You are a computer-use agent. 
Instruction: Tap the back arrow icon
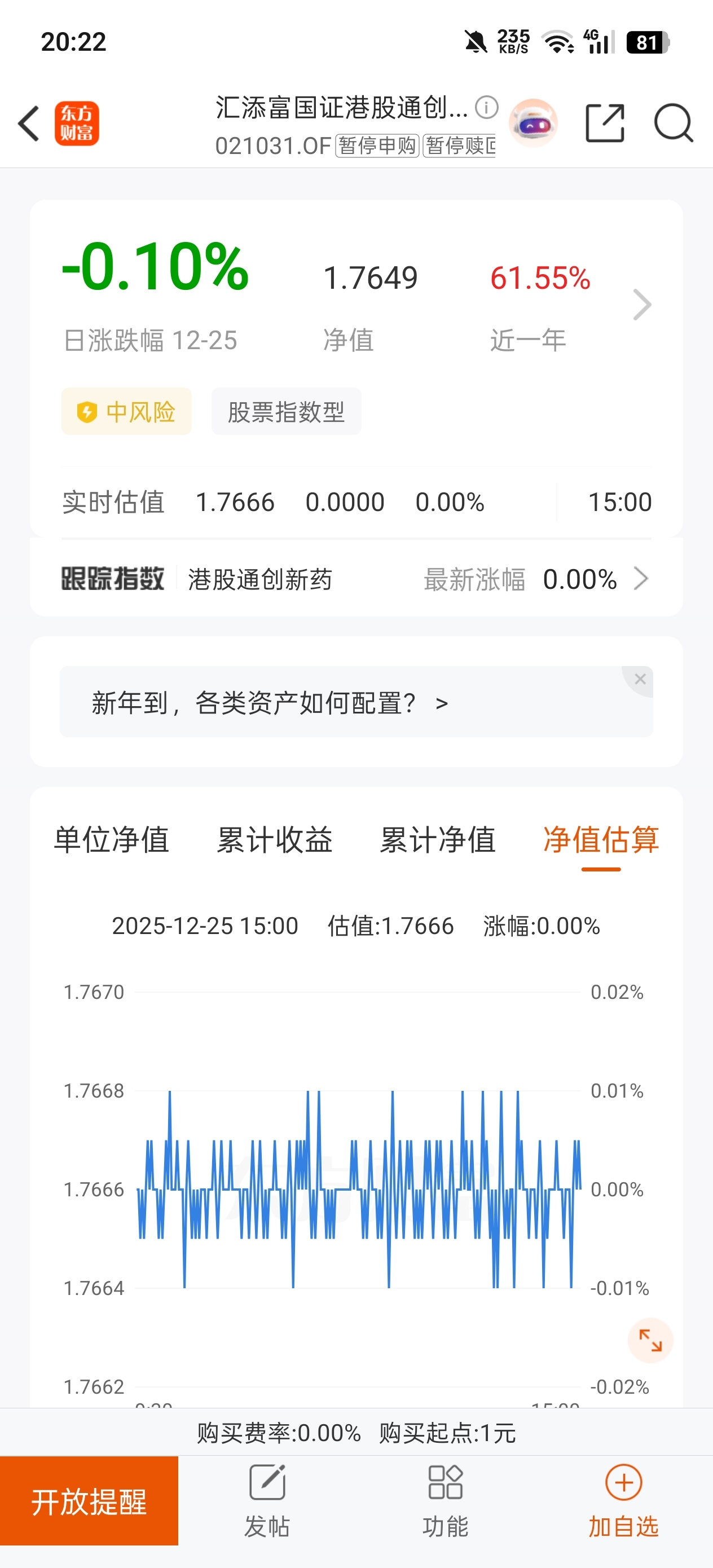tap(29, 124)
